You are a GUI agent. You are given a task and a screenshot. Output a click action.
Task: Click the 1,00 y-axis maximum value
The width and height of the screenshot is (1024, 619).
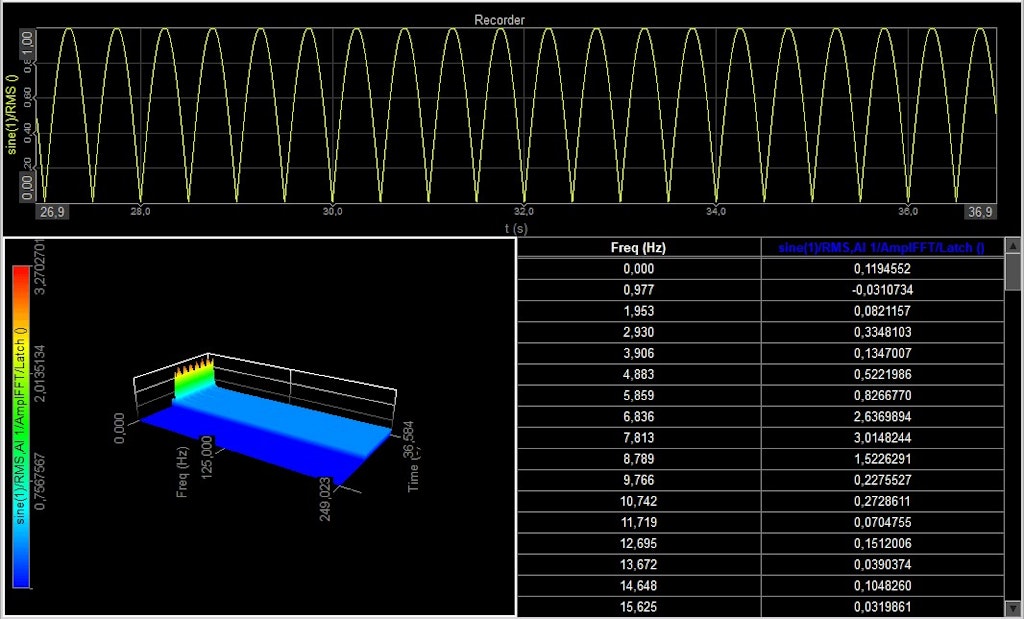click(x=27, y=42)
